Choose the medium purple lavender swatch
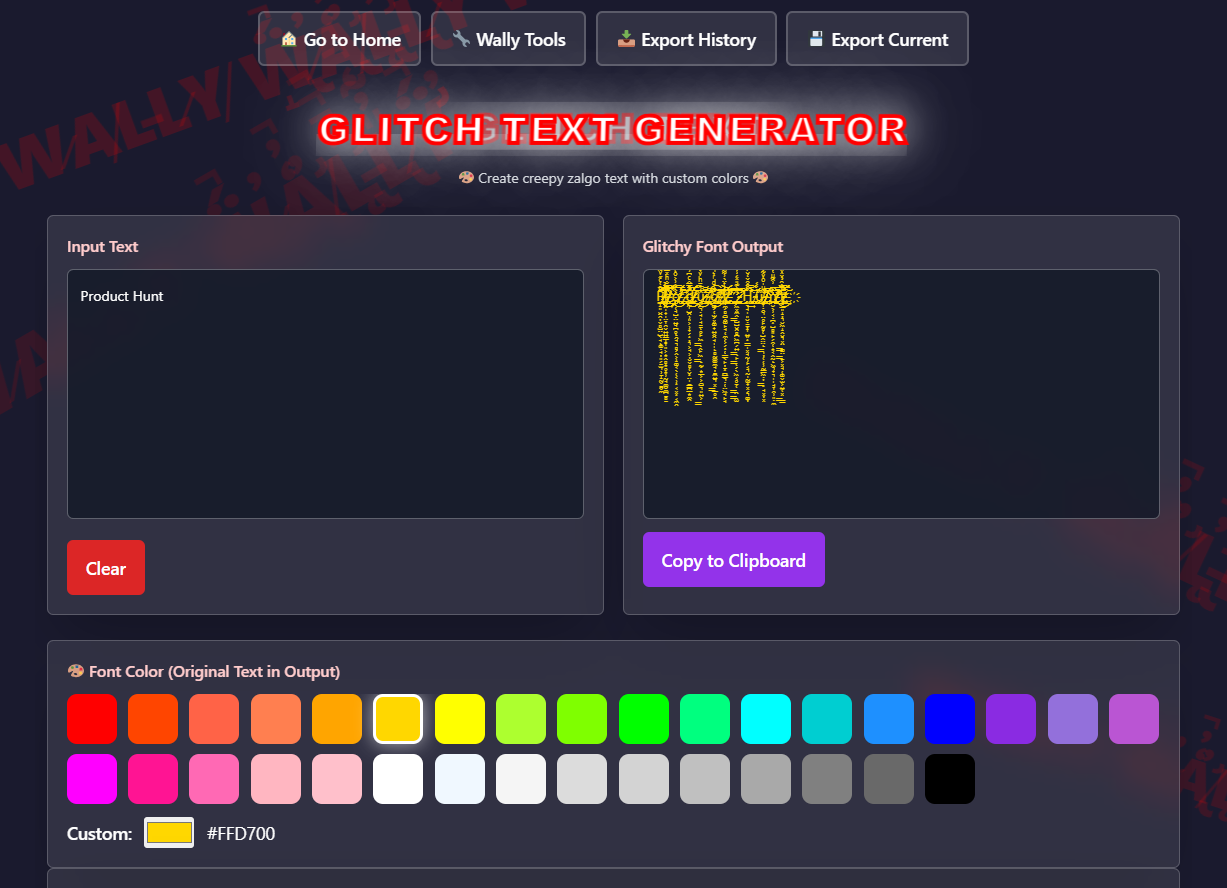The image size is (1227, 888). 1073,719
